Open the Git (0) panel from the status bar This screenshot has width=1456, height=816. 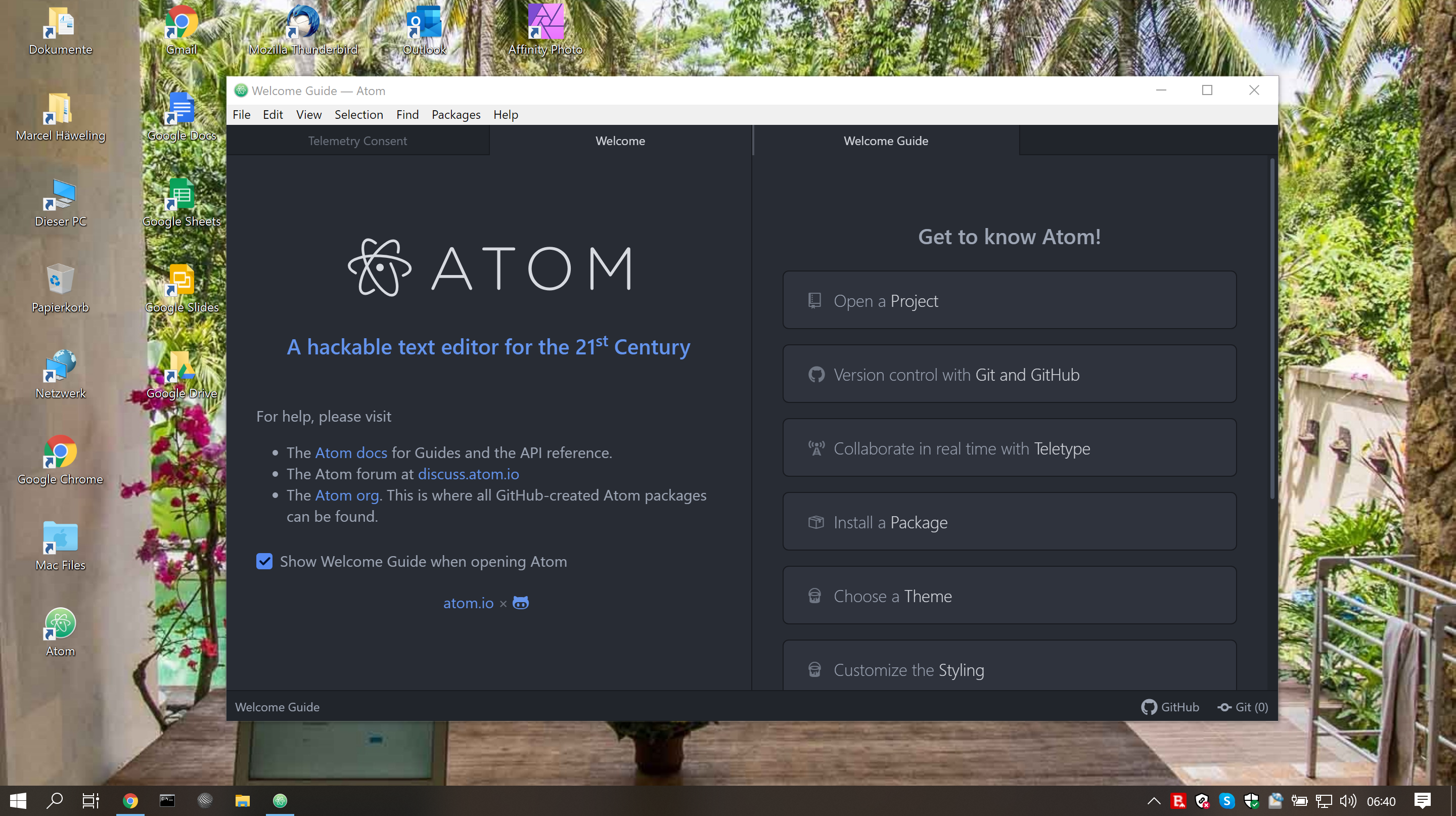tap(1242, 707)
